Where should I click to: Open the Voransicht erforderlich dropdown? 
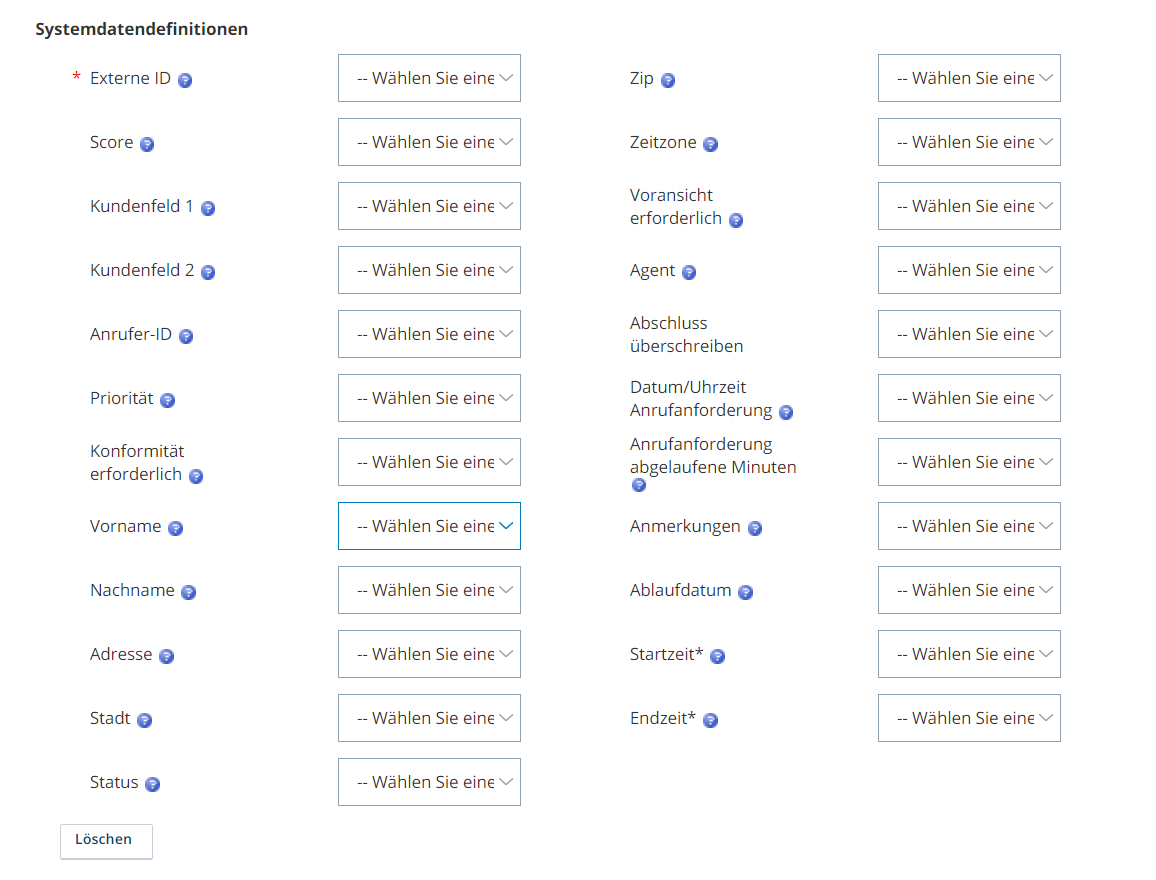[969, 206]
